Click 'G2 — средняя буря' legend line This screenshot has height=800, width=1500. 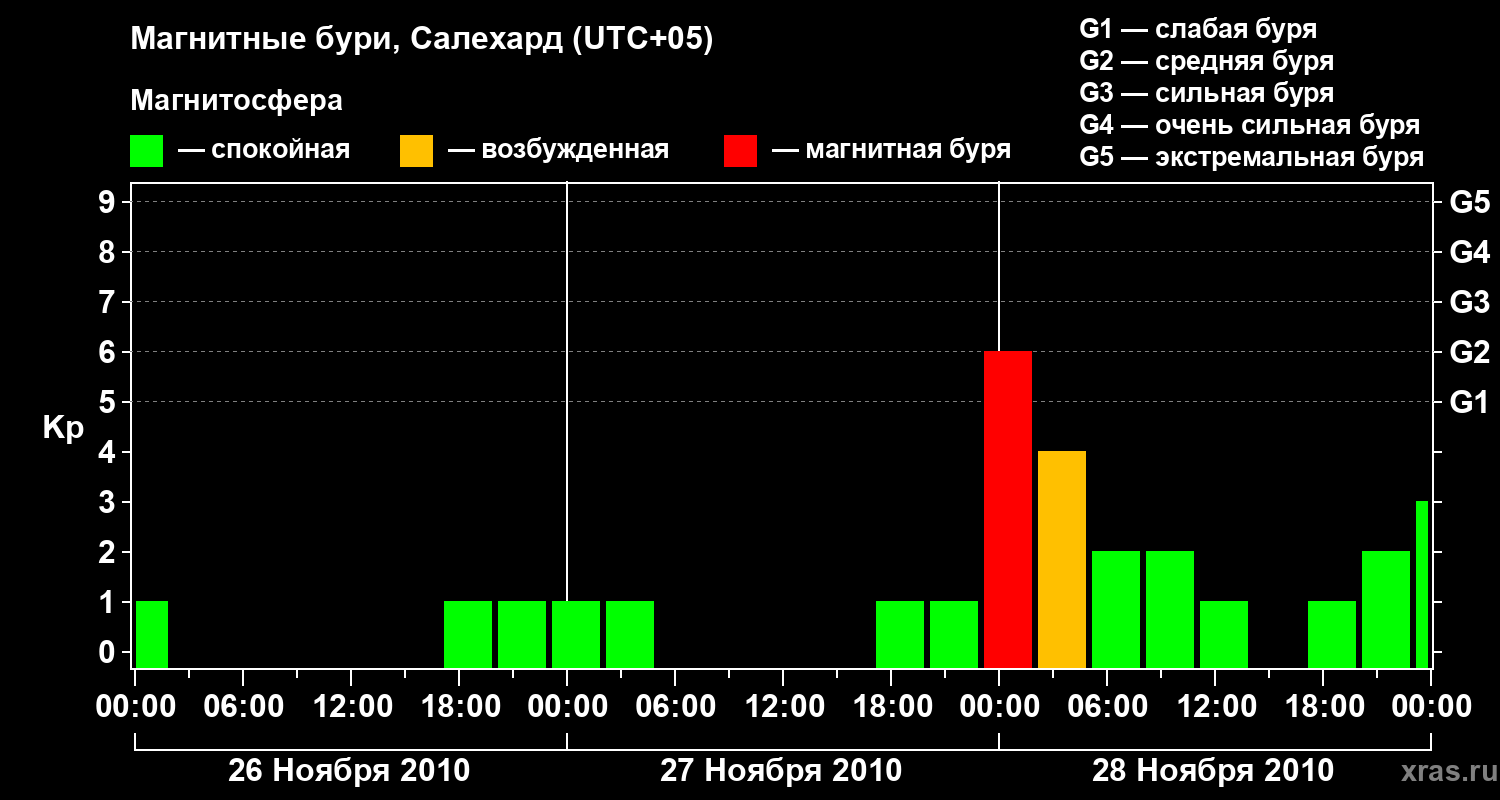point(1206,61)
